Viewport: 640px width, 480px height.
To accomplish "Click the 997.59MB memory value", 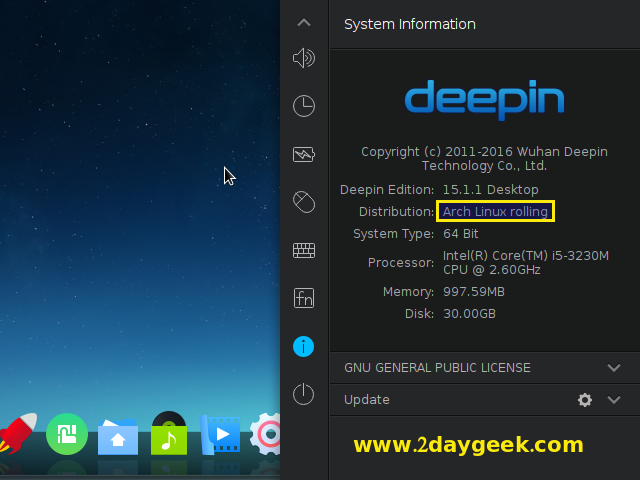I will point(474,291).
